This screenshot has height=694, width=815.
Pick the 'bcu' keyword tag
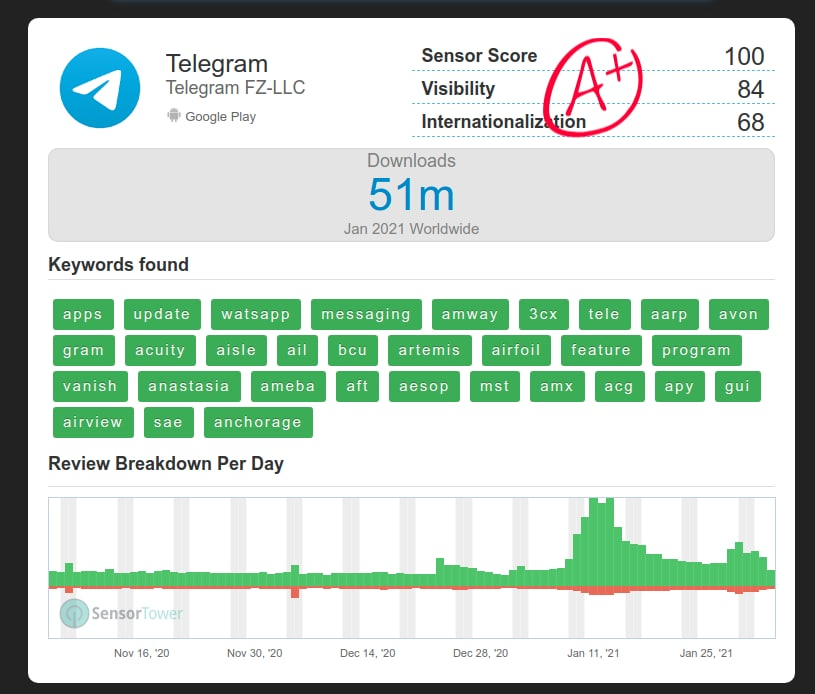353,350
